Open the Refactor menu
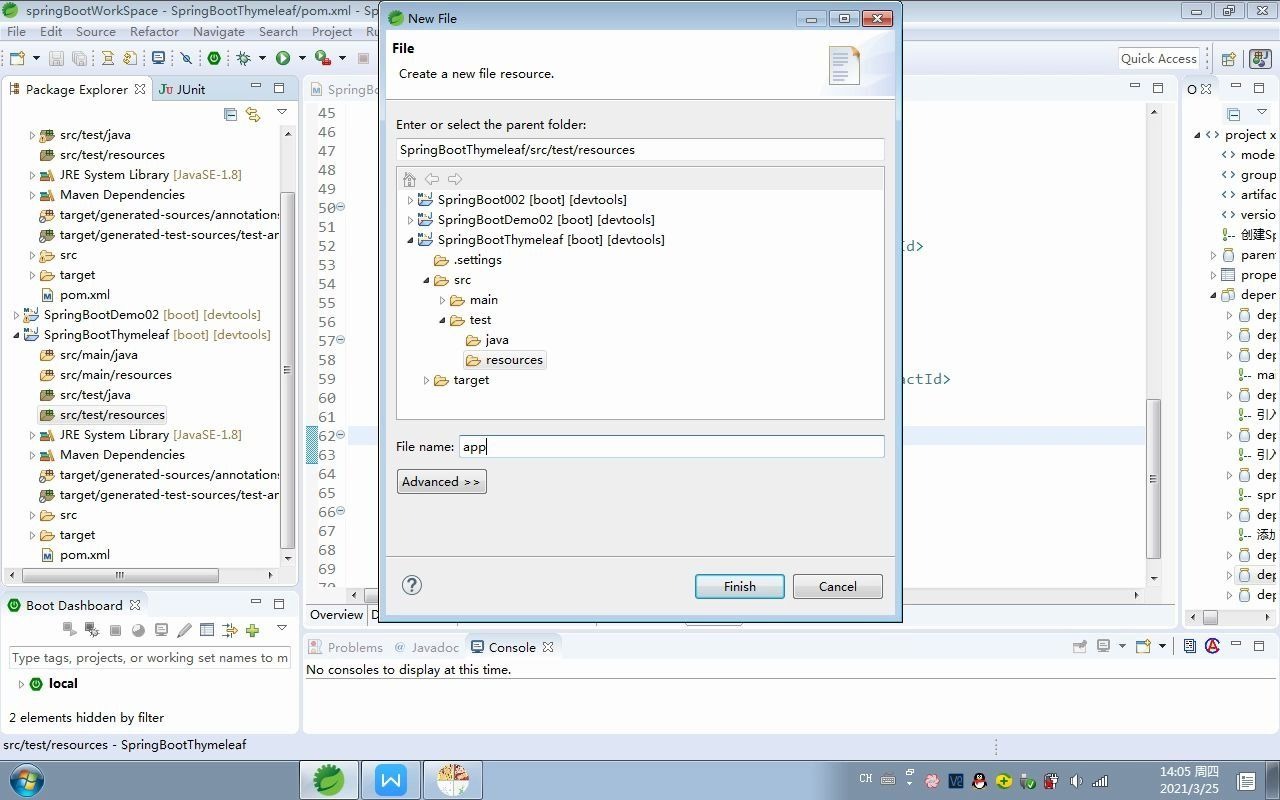Screen dimensions: 1280x800 coord(154,32)
